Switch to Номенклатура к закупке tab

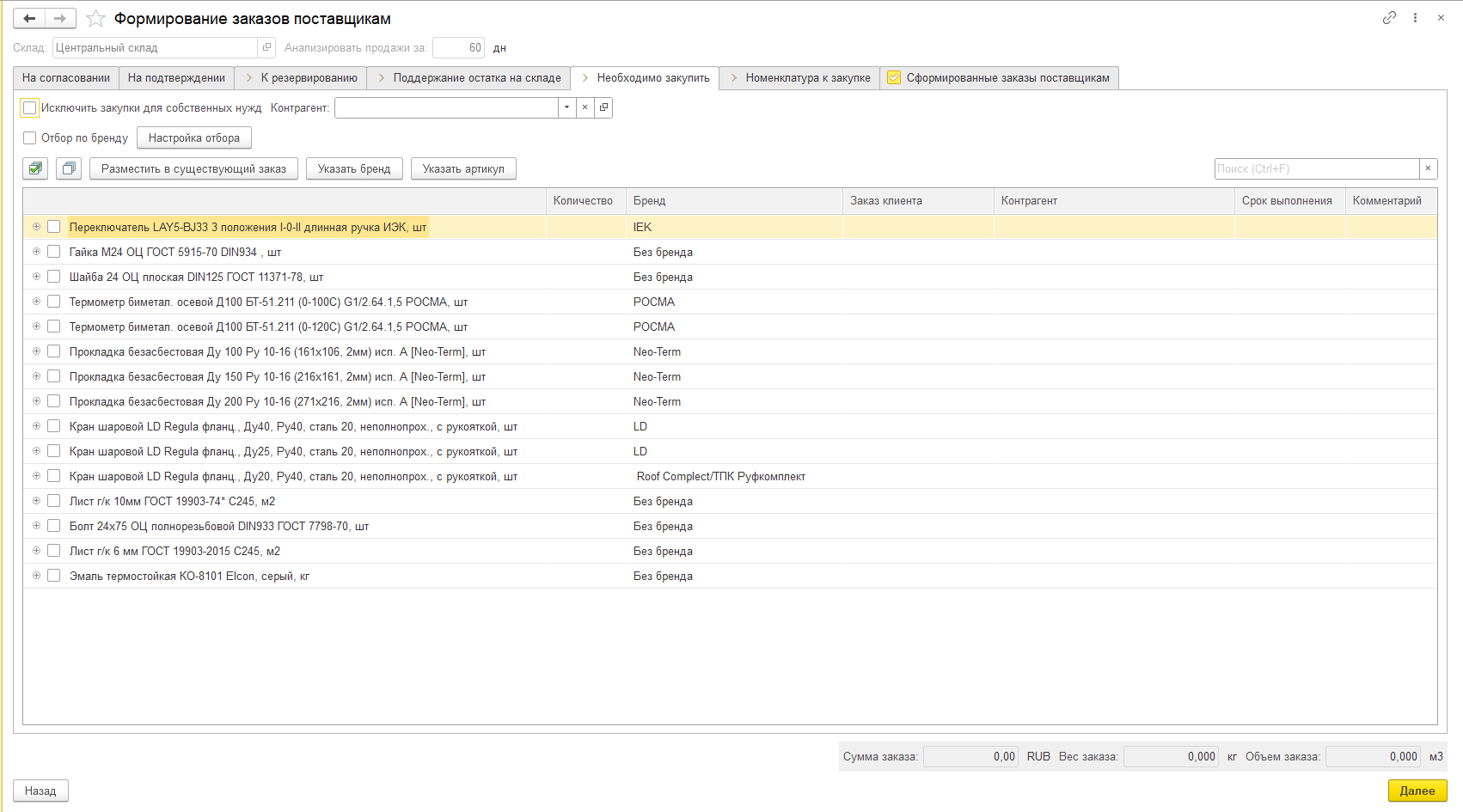799,77
